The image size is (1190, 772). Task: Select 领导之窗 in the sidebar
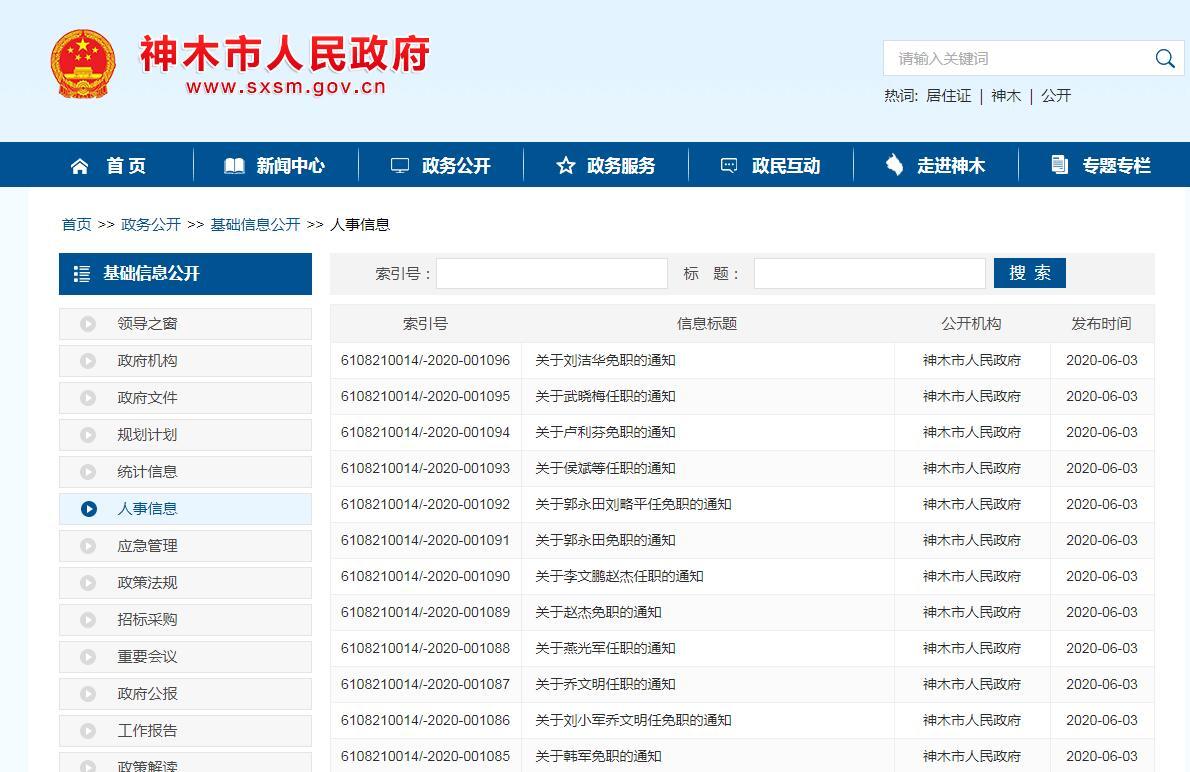click(185, 324)
